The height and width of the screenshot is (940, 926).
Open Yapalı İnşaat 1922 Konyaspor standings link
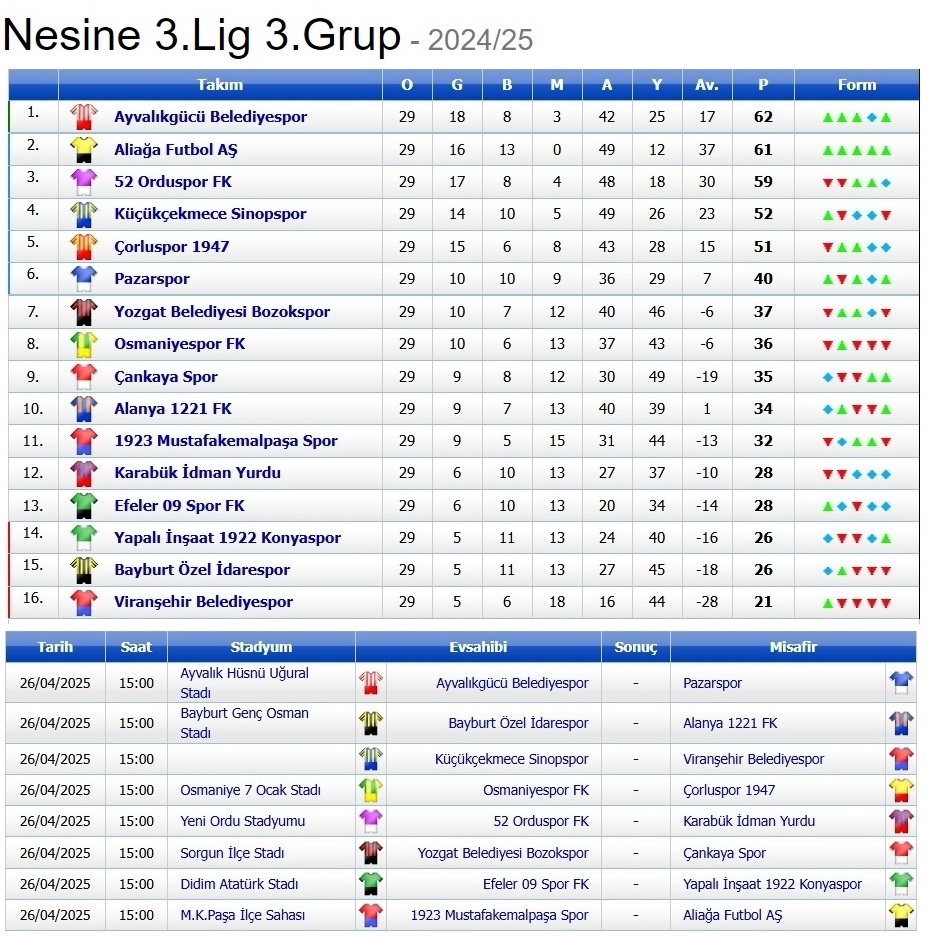coord(227,538)
